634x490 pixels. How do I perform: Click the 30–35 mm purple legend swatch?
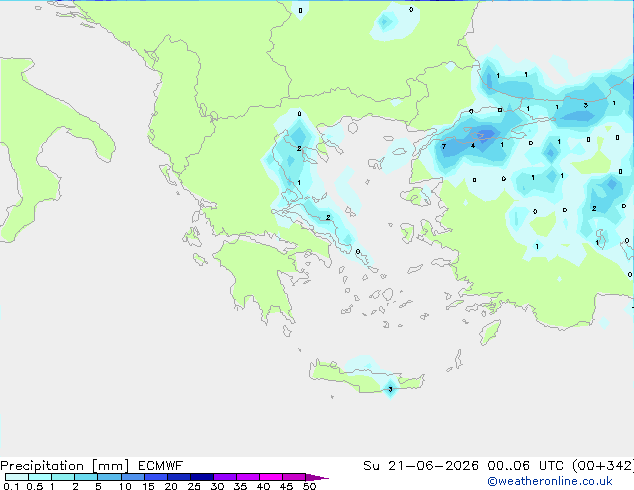225,477
